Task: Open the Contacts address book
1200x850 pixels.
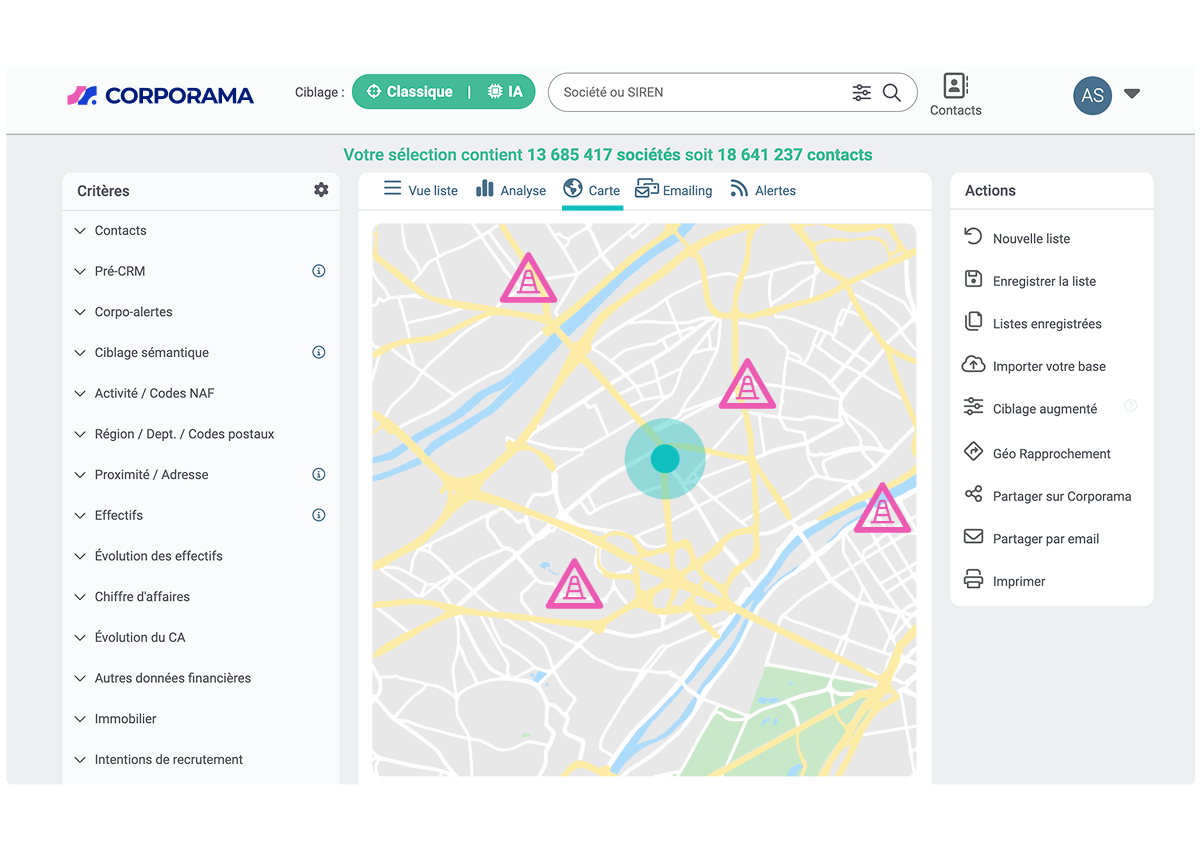Action: [x=956, y=95]
